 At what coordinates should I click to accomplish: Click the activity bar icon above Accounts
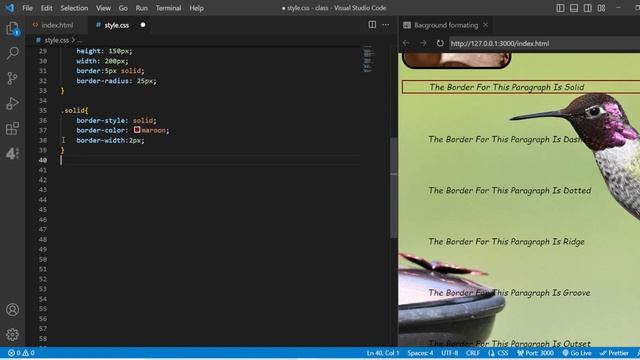tap(13, 153)
